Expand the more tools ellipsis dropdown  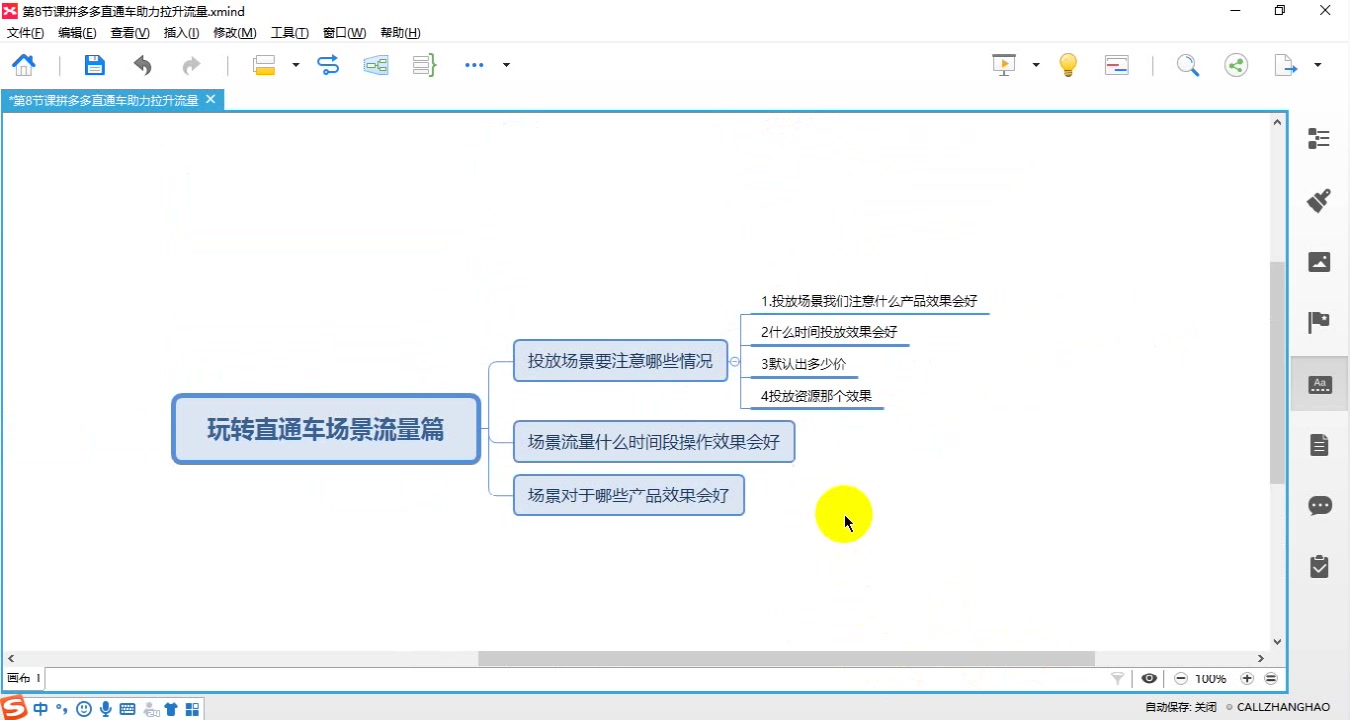tap(505, 65)
